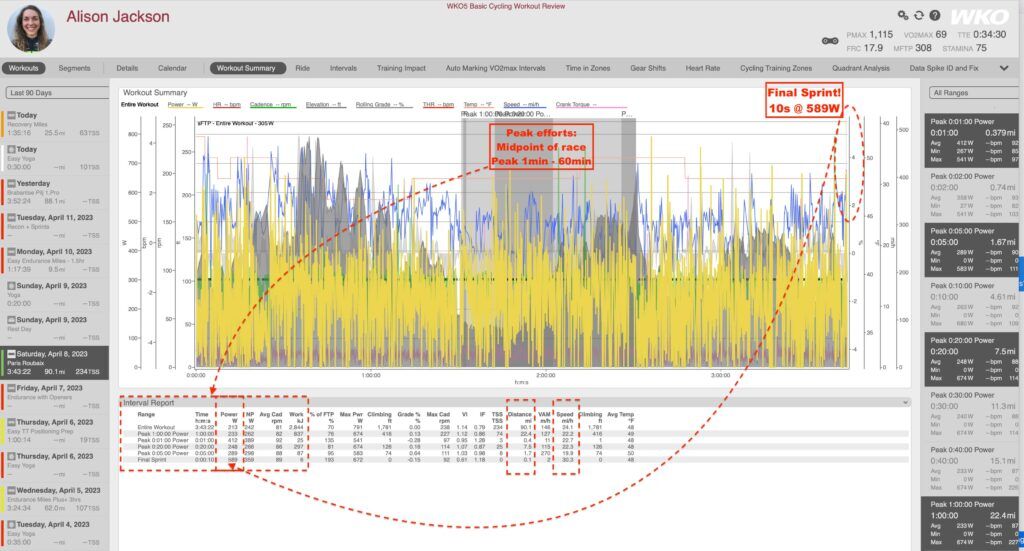
Task: Switch to the Segments tab
Action: (74, 68)
